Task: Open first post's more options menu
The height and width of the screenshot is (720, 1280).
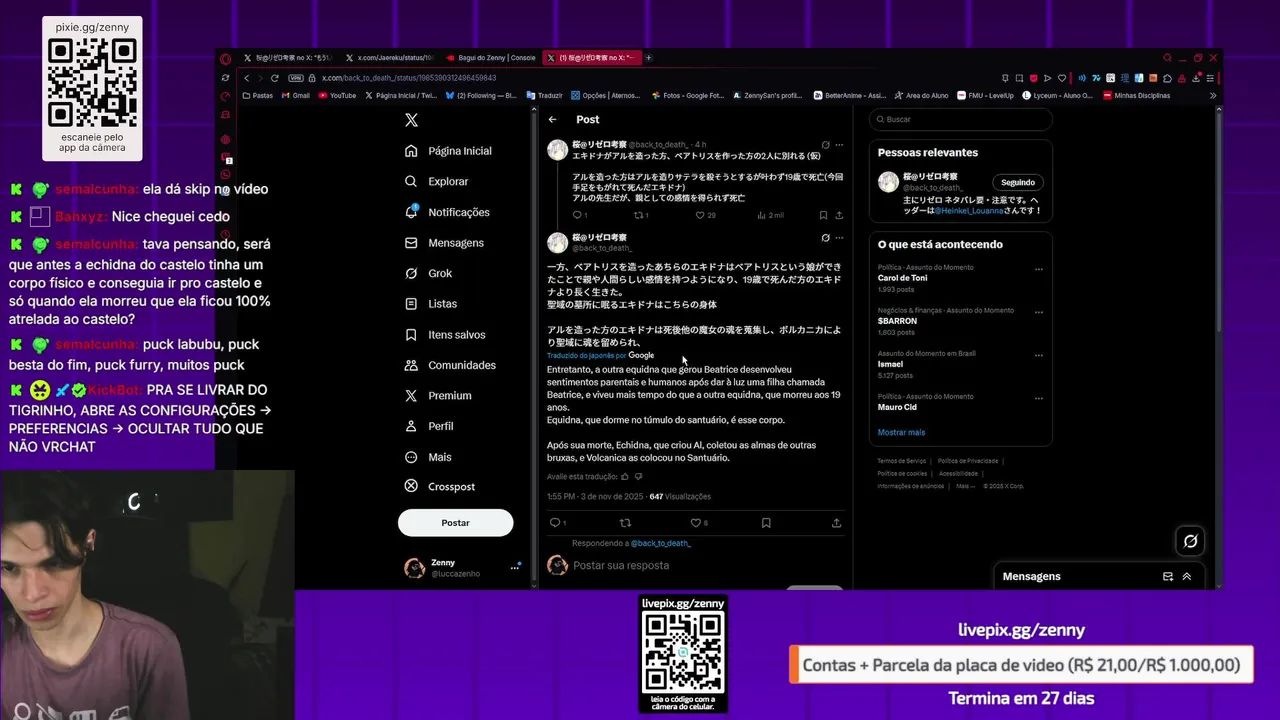Action: coord(839,144)
